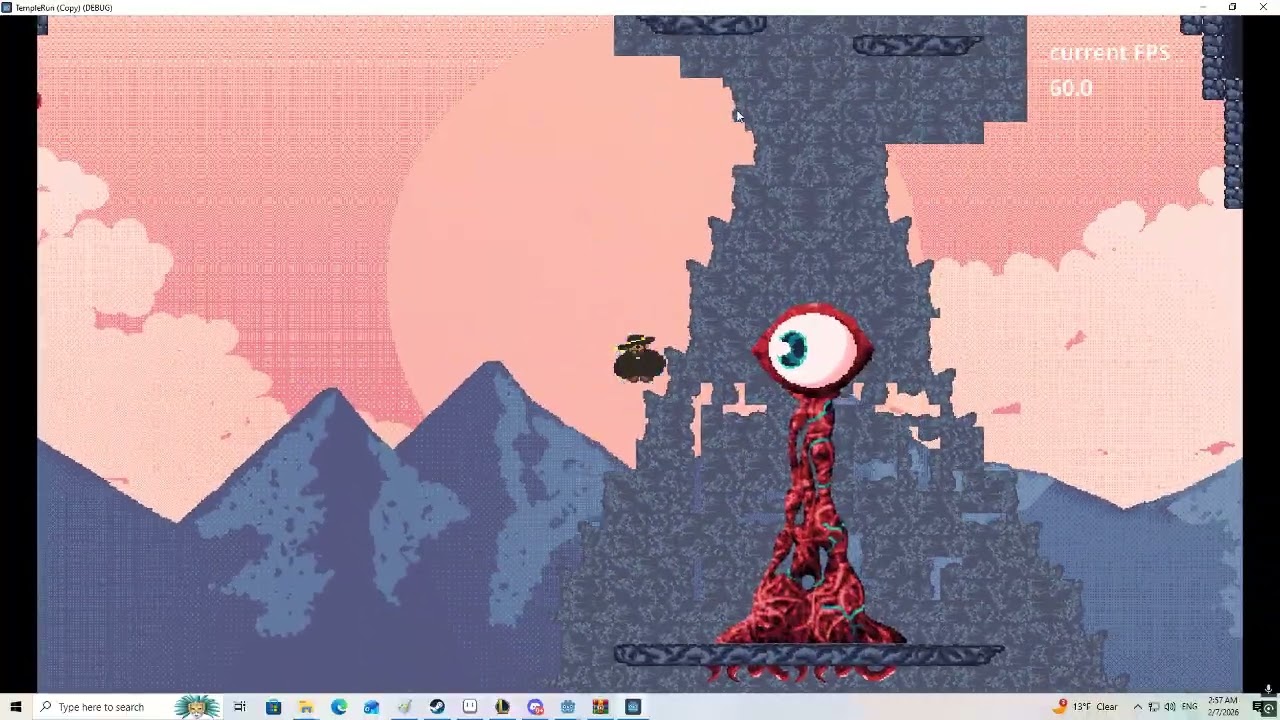Click the giant red eyeball boss
This screenshot has height=720, width=1280.
click(x=813, y=348)
